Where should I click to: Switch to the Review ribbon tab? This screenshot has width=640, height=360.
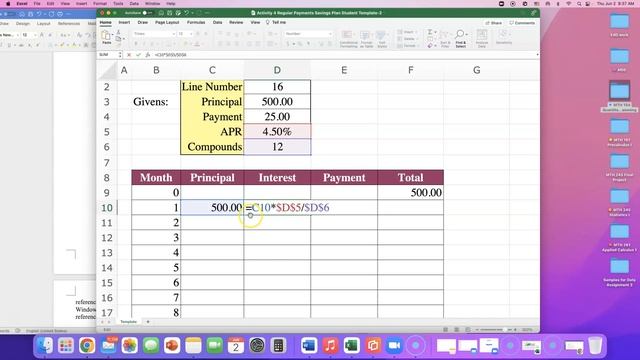coord(236,22)
